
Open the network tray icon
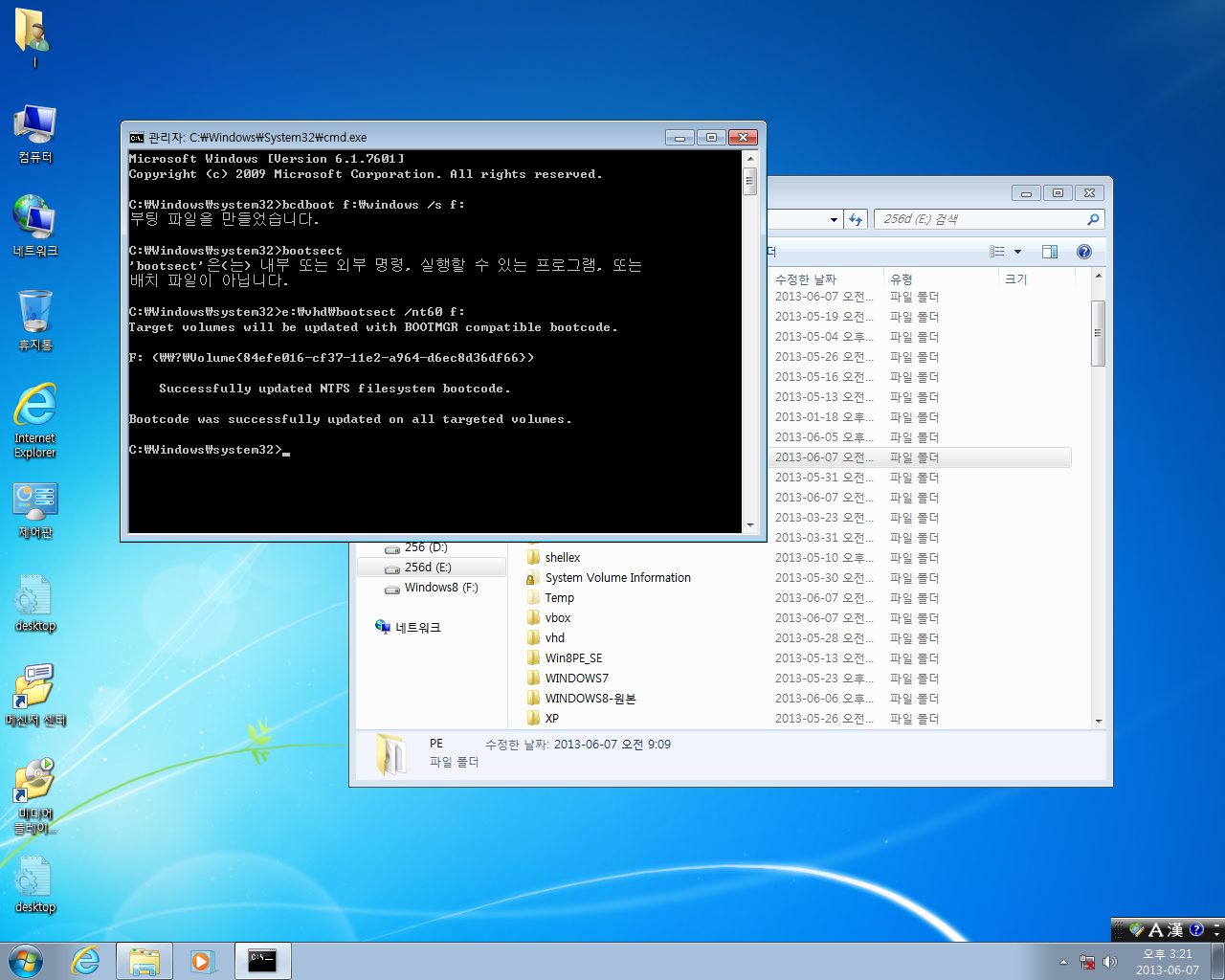[1087, 962]
